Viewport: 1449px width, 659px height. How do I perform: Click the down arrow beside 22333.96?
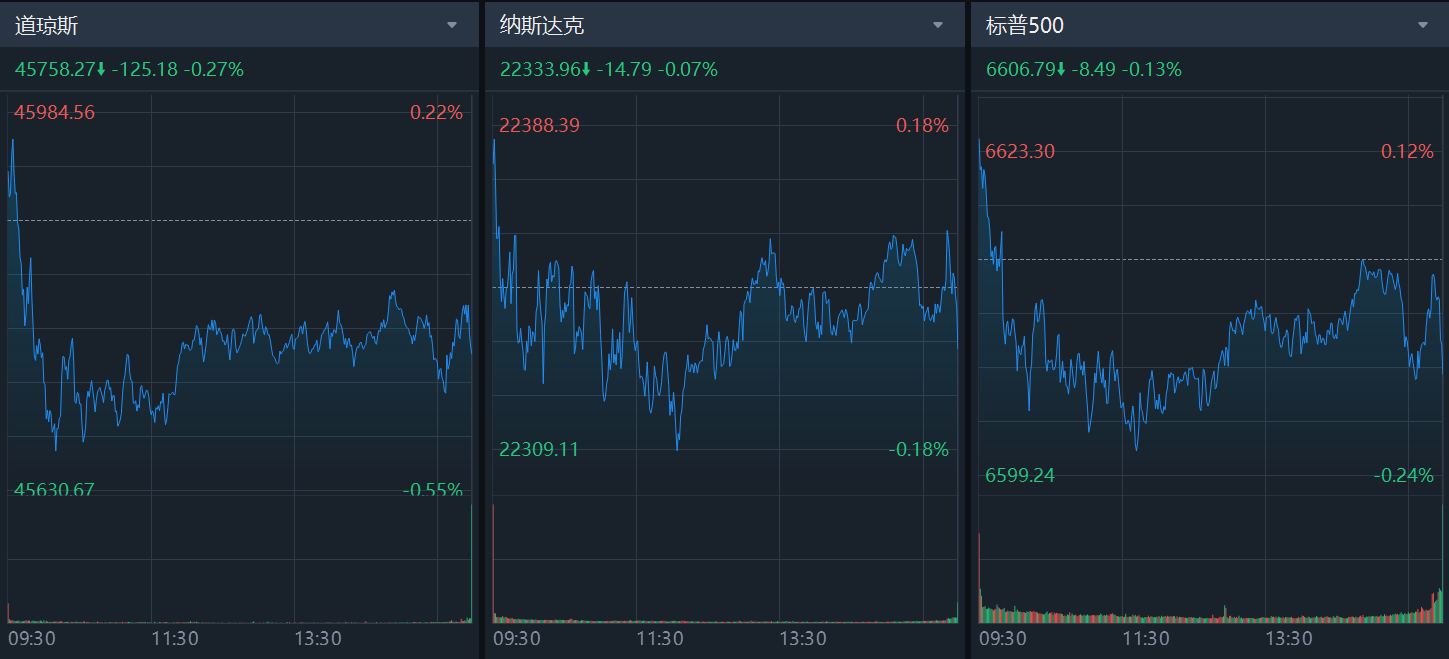pyautogui.click(x=586, y=69)
